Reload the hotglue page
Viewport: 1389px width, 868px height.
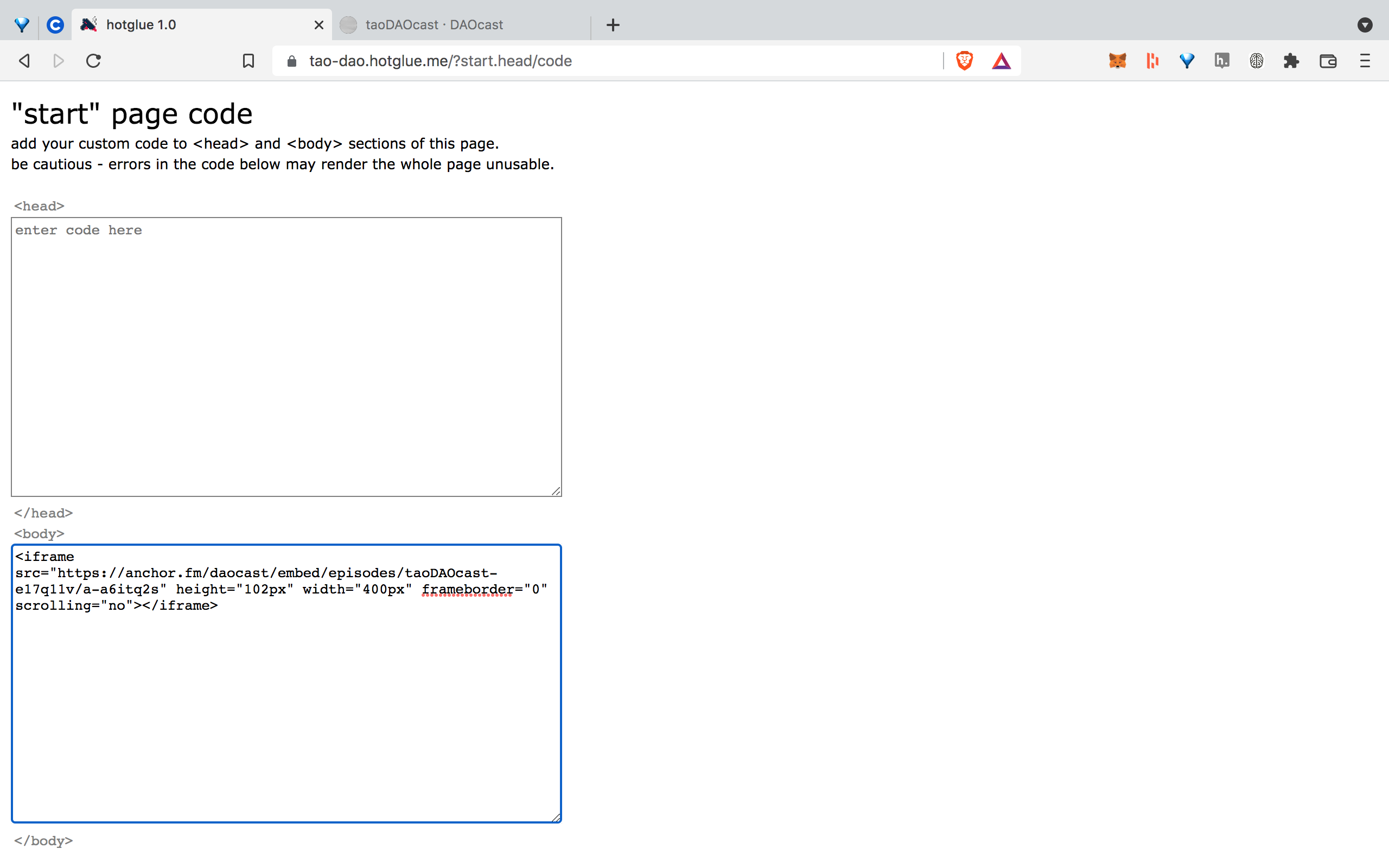coord(93,61)
